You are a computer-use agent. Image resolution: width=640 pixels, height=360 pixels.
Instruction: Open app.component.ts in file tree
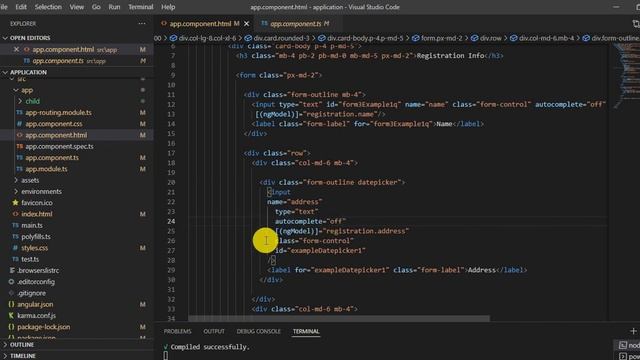[52, 158]
